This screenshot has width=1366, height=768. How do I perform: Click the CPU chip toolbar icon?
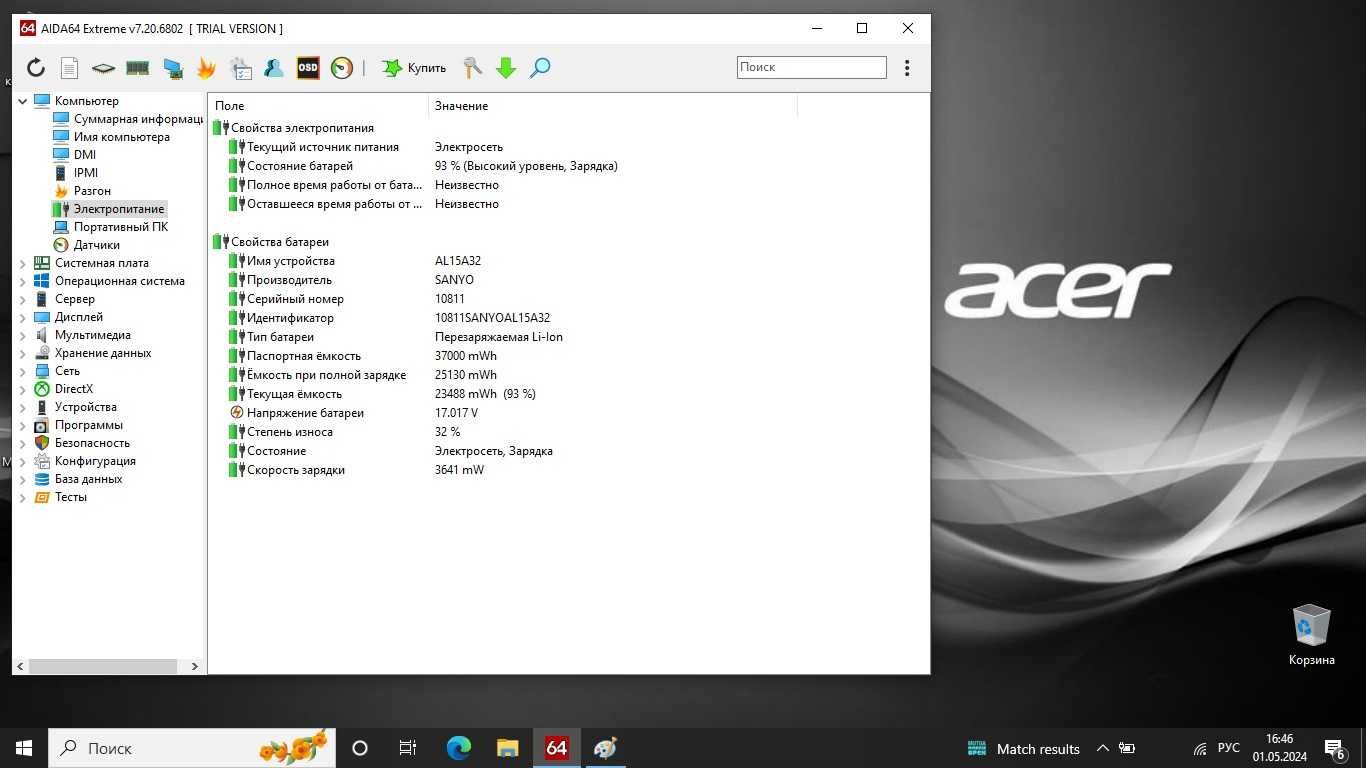pos(103,68)
